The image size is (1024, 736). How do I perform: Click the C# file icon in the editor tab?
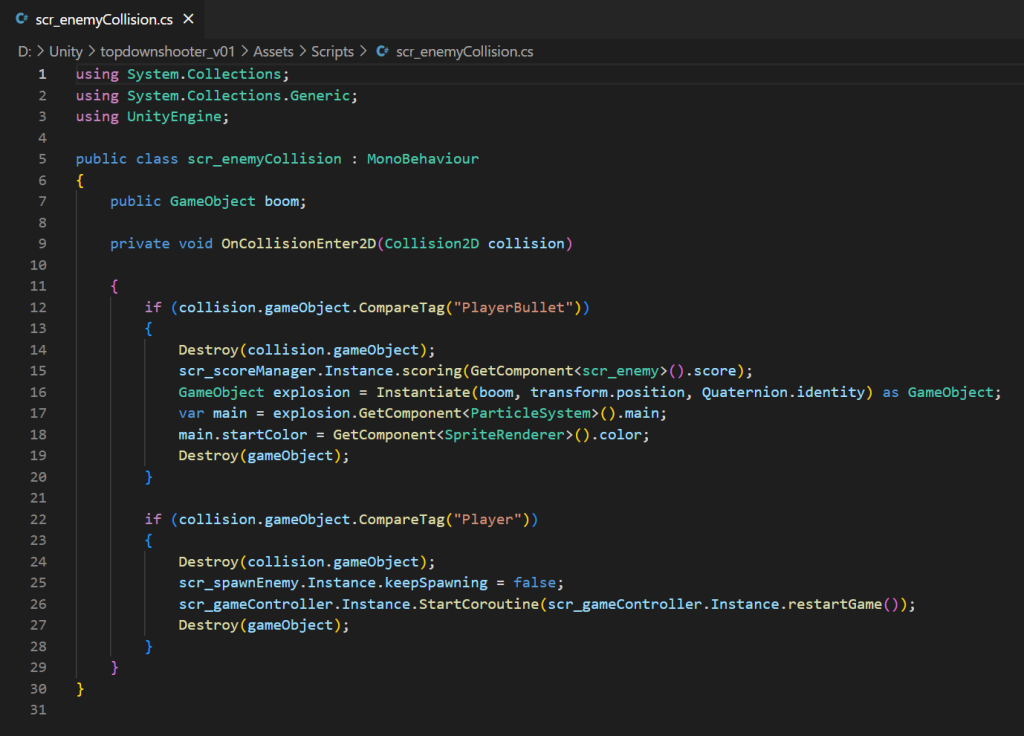(21, 19)
